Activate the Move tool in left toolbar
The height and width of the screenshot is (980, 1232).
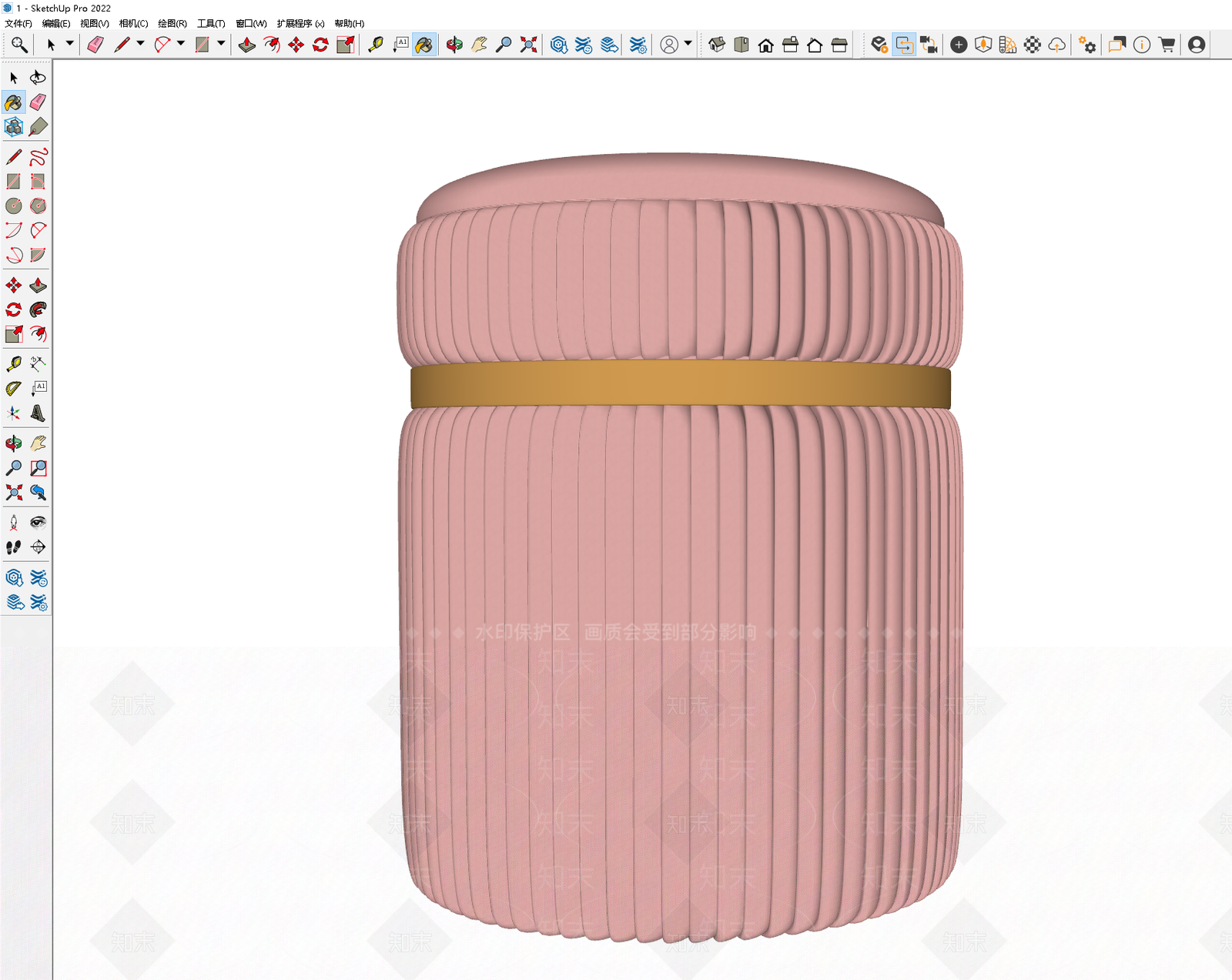tap(14, 286)
